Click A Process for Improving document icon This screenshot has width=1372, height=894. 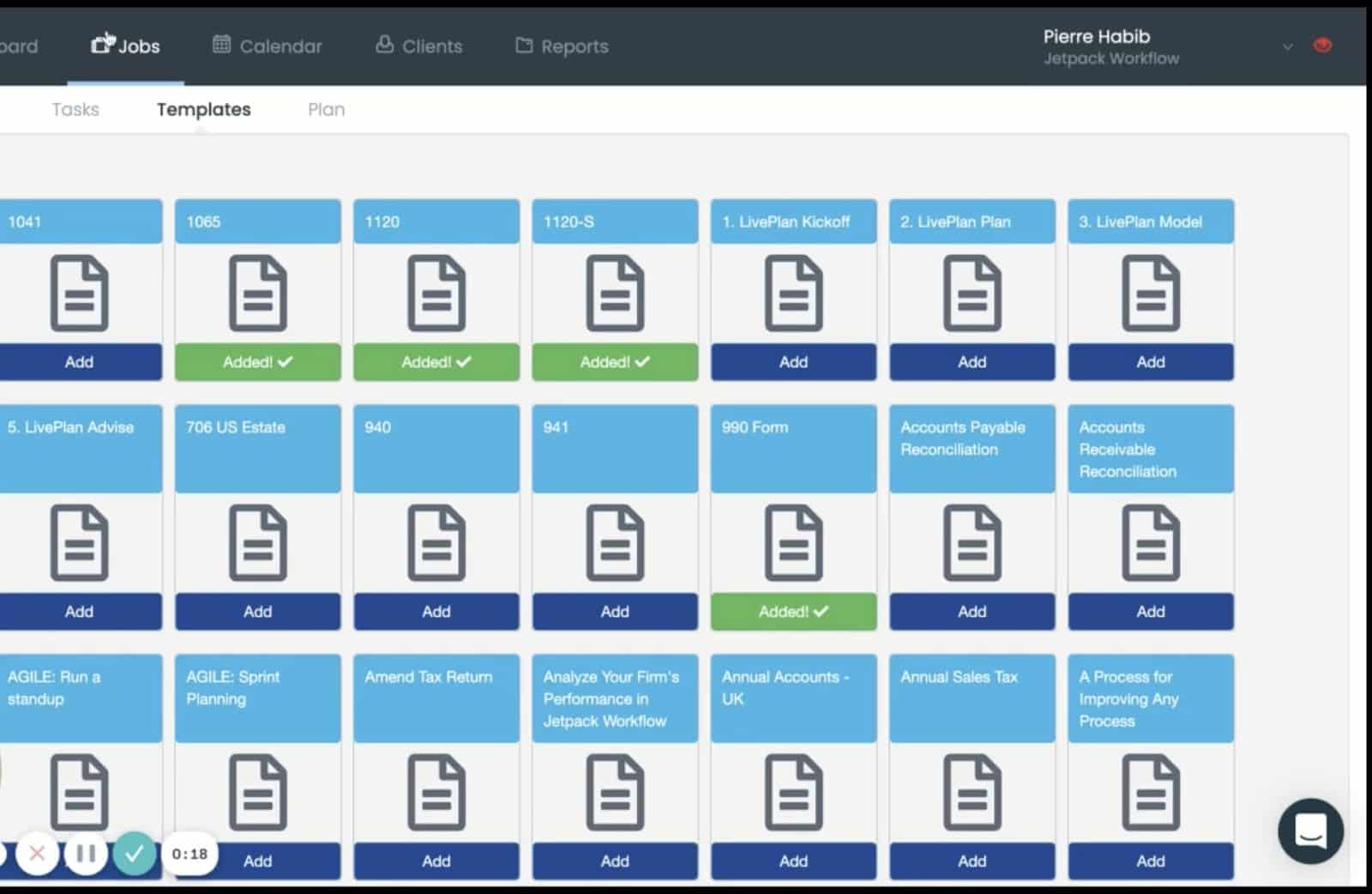tap(1151, 793)
